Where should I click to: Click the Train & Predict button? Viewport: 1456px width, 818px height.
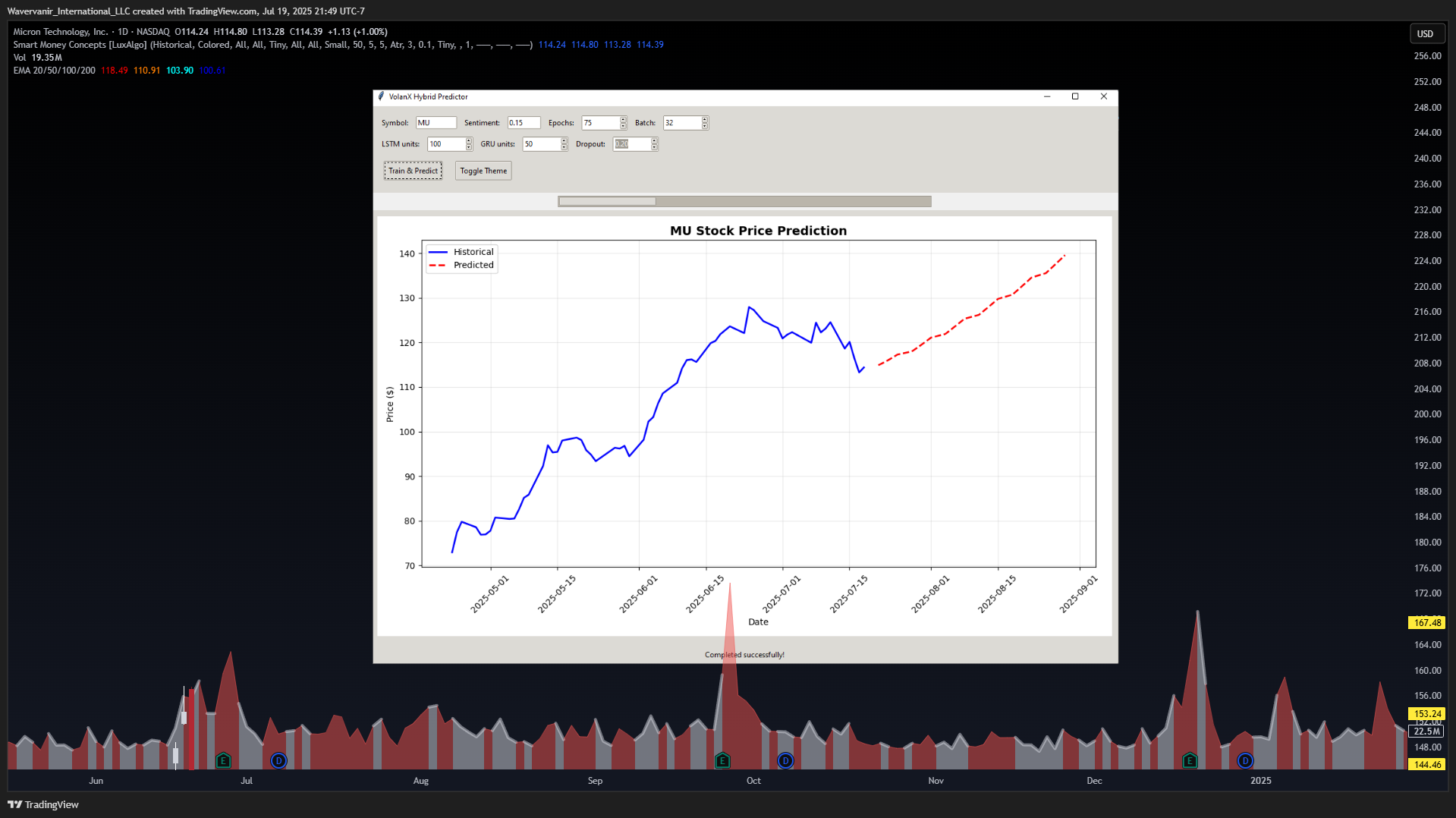click(x=413, y=171)
